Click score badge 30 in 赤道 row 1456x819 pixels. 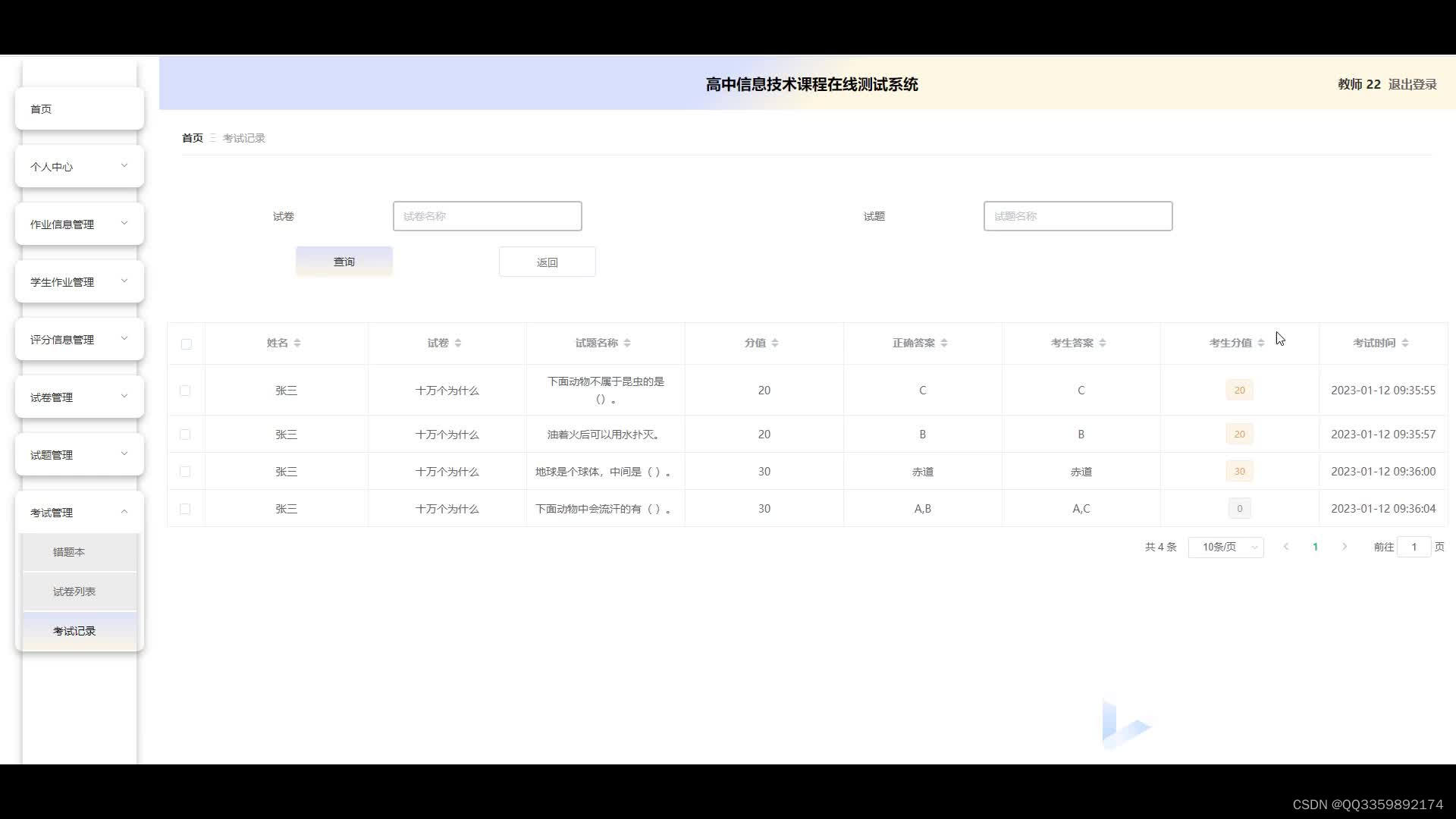tap(1240, 472)
